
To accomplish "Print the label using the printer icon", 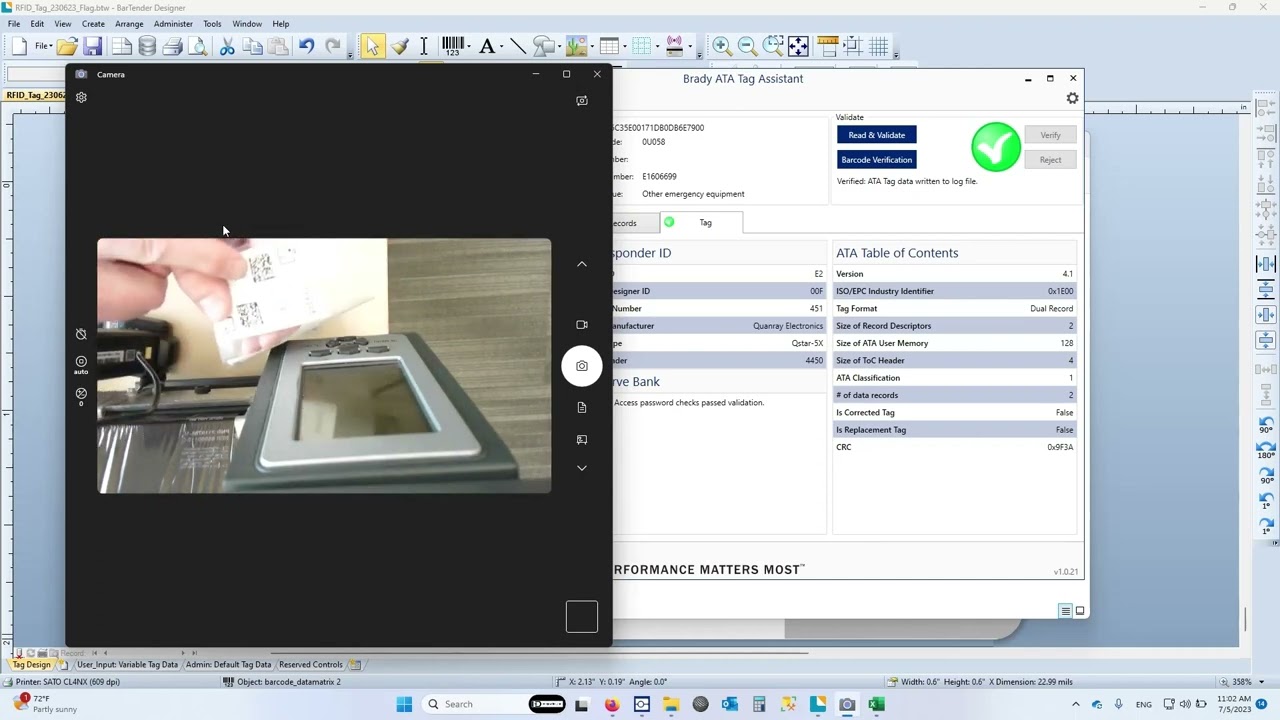I will click(x=172, y=46).
